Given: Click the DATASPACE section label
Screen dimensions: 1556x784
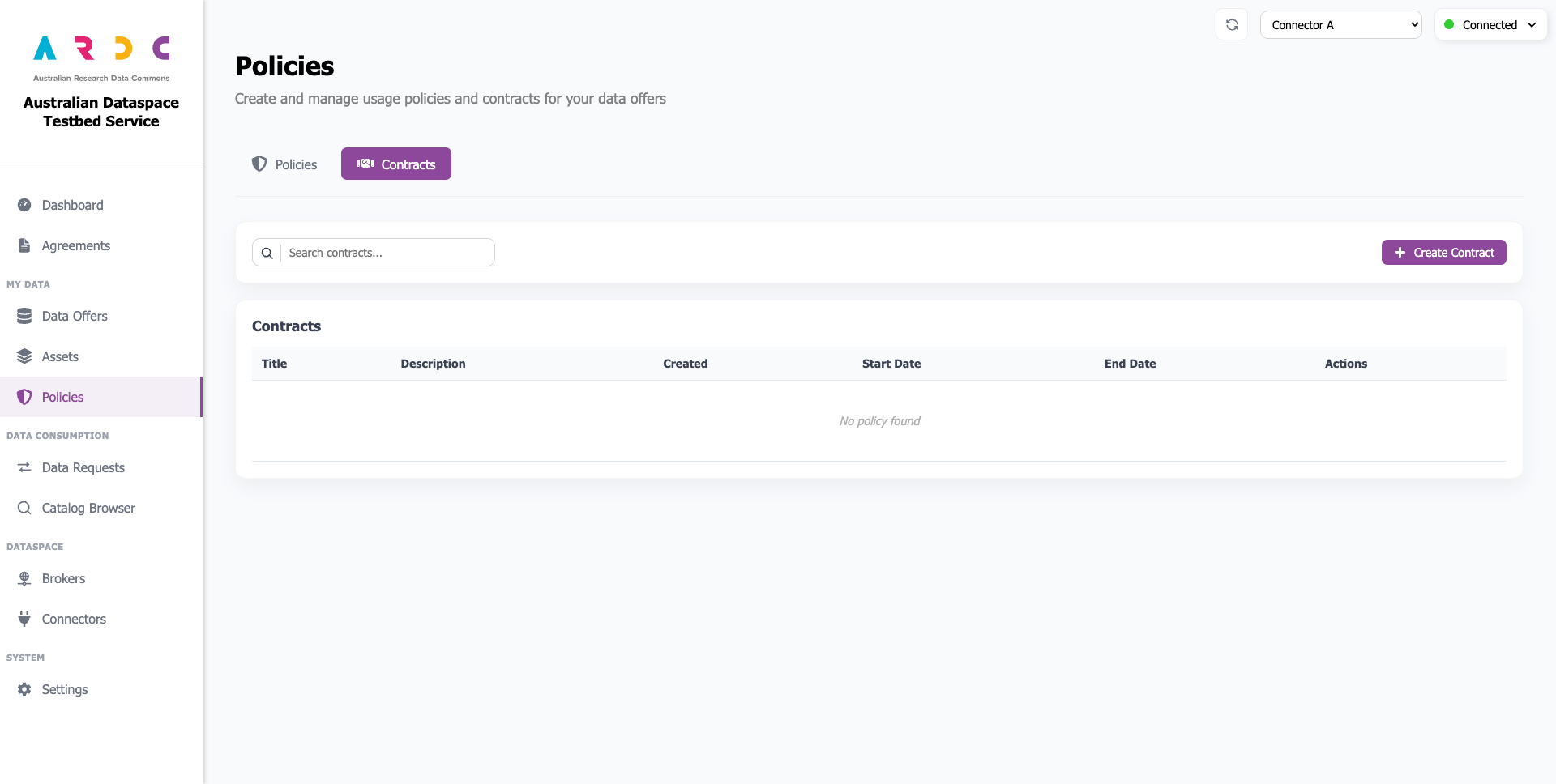Looking at the screenshot, I should (35, 547).
